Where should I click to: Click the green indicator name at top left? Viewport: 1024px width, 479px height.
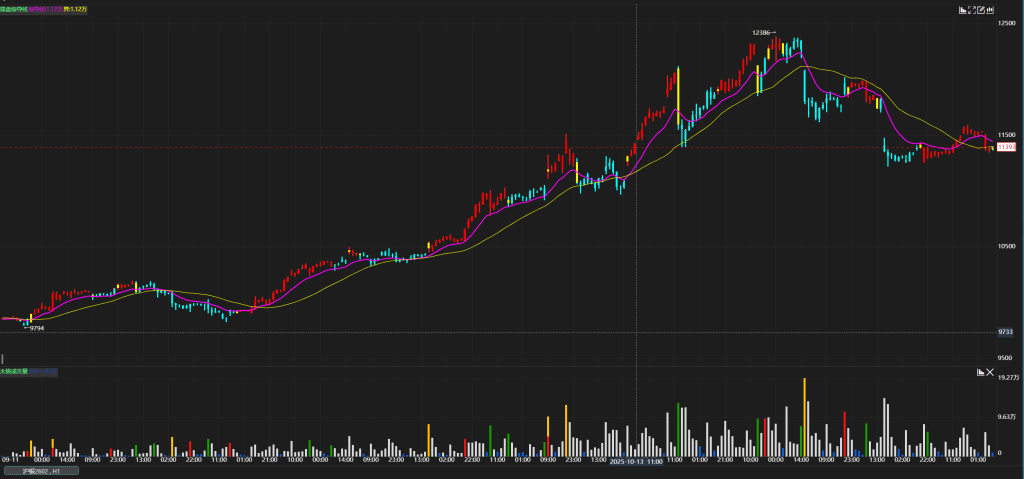pos(14,9)
